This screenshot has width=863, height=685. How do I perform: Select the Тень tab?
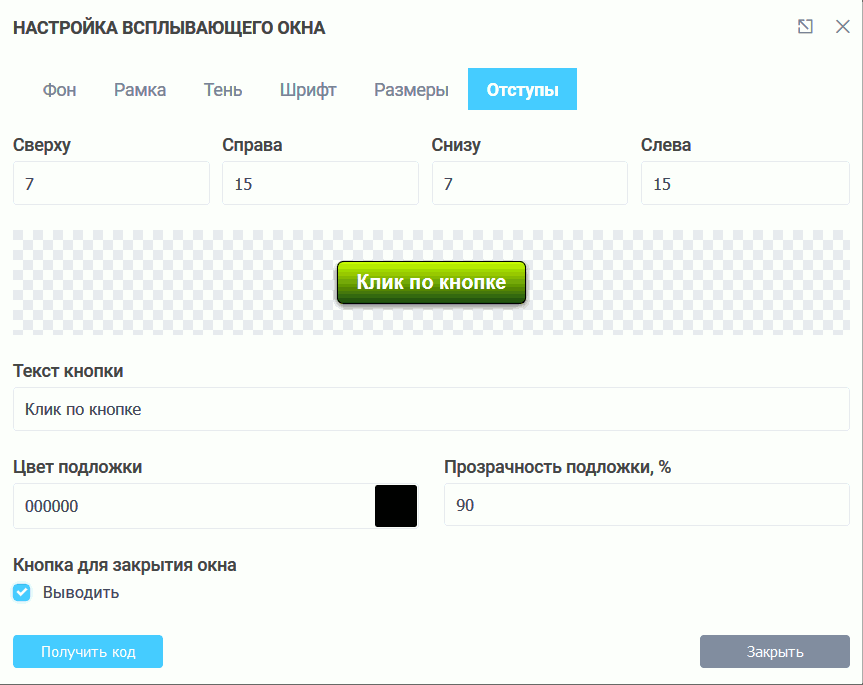pyautogui.click(x=222, y=89)
